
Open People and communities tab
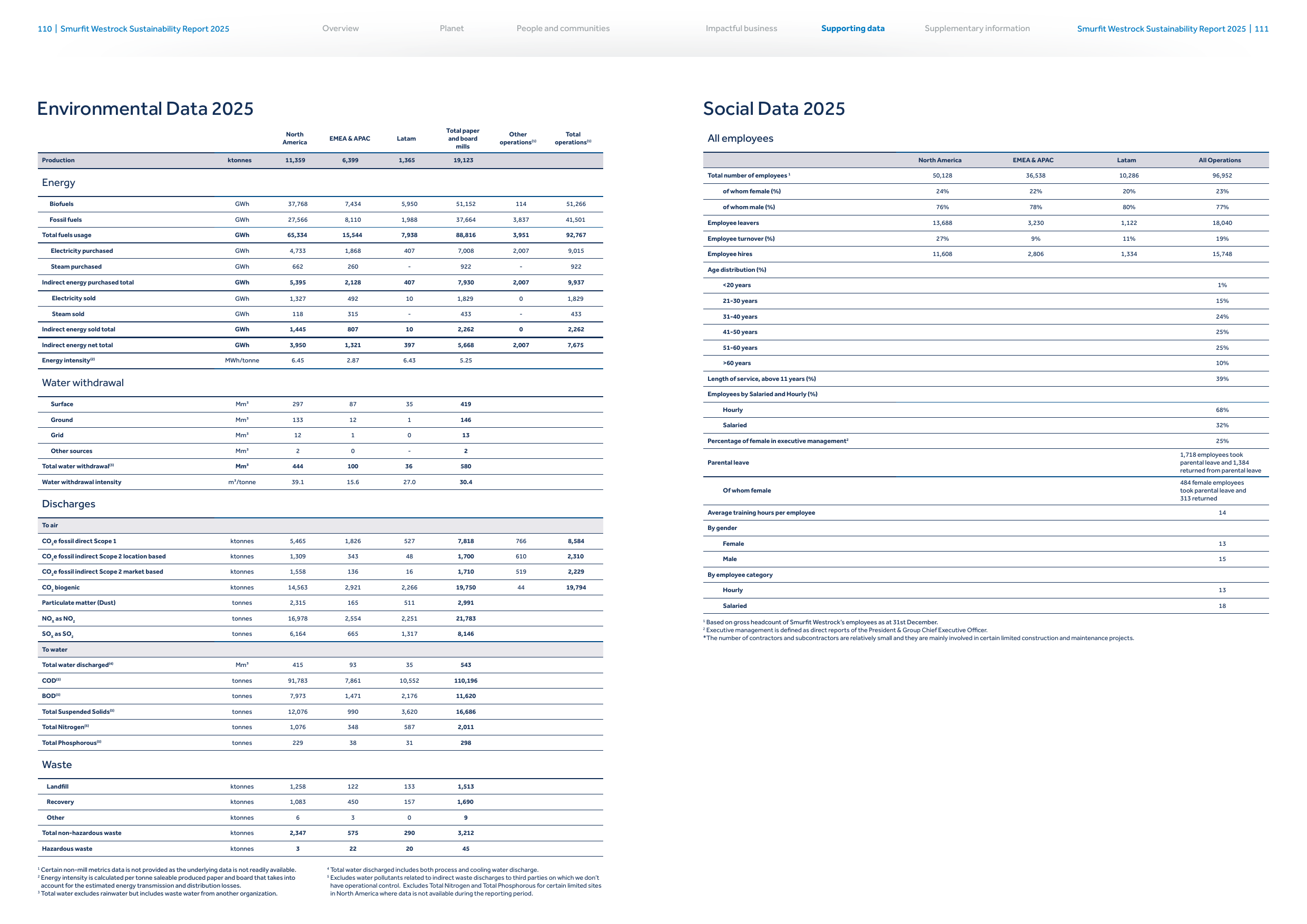click(563, 28)
